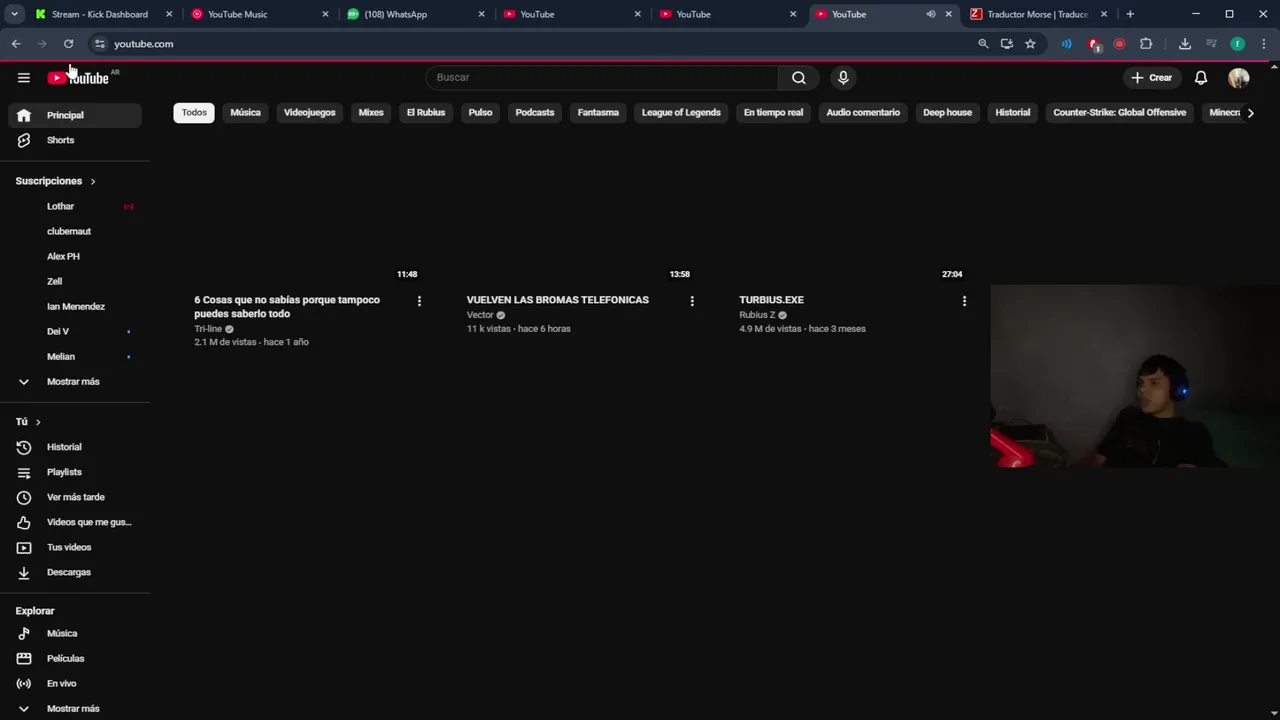Switch to WhatsApp tab
This screenshot has height=720, width=1280.
(x=410, y=14)
